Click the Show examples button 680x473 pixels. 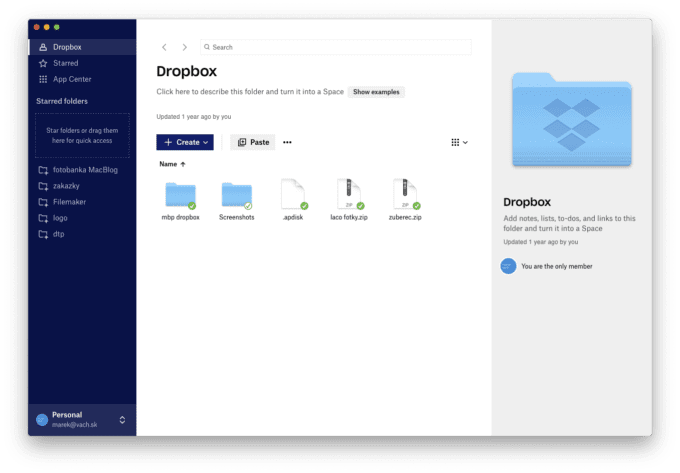[376, 92]
